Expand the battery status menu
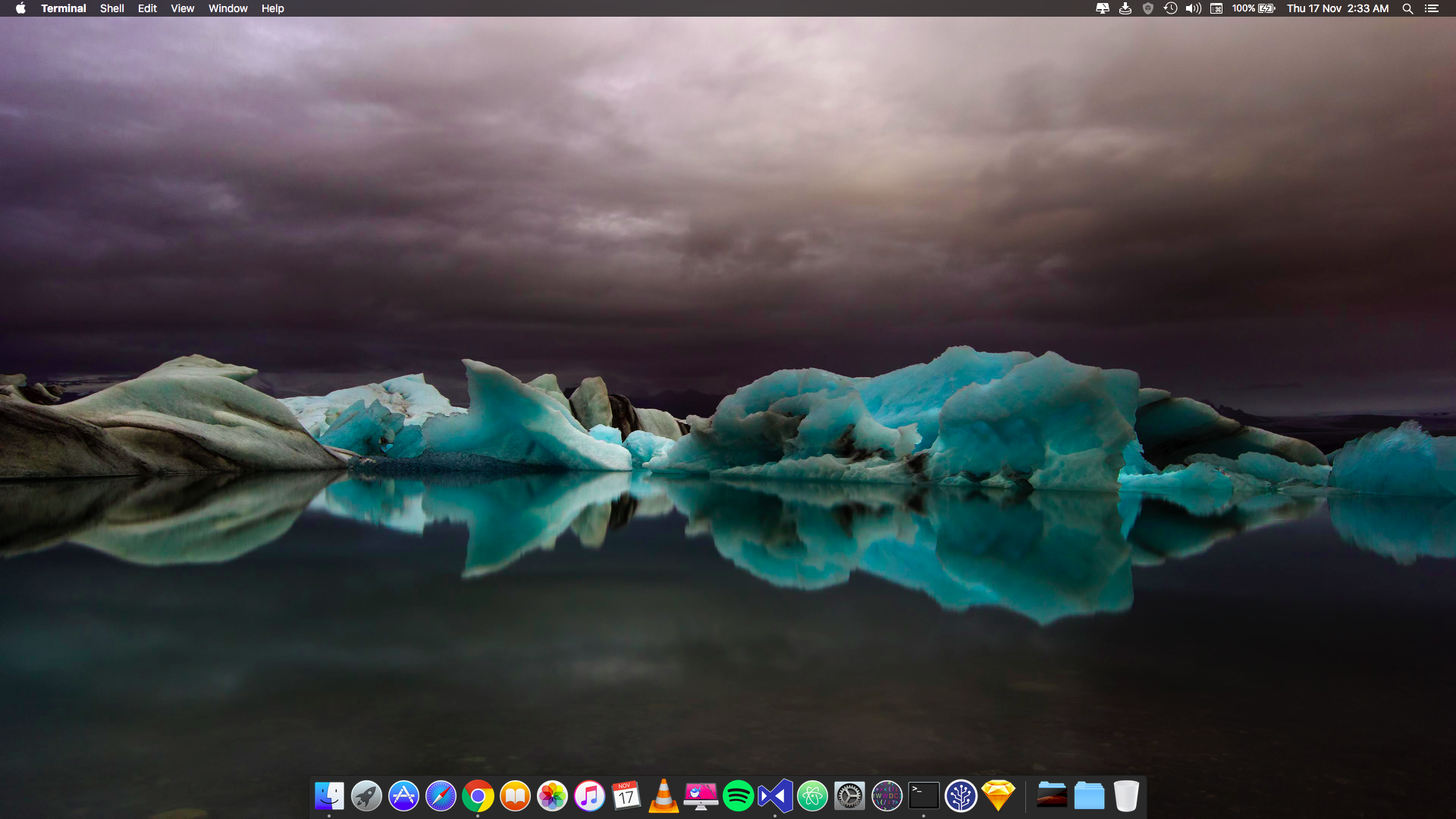The height and width of the screenshot is (819, 1456). point(1254,8)
